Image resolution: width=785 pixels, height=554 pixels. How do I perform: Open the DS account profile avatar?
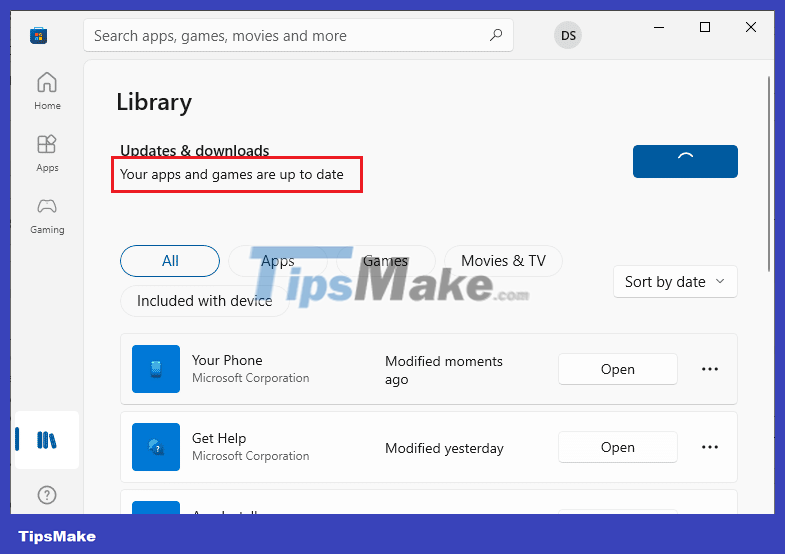click(568, 36)
